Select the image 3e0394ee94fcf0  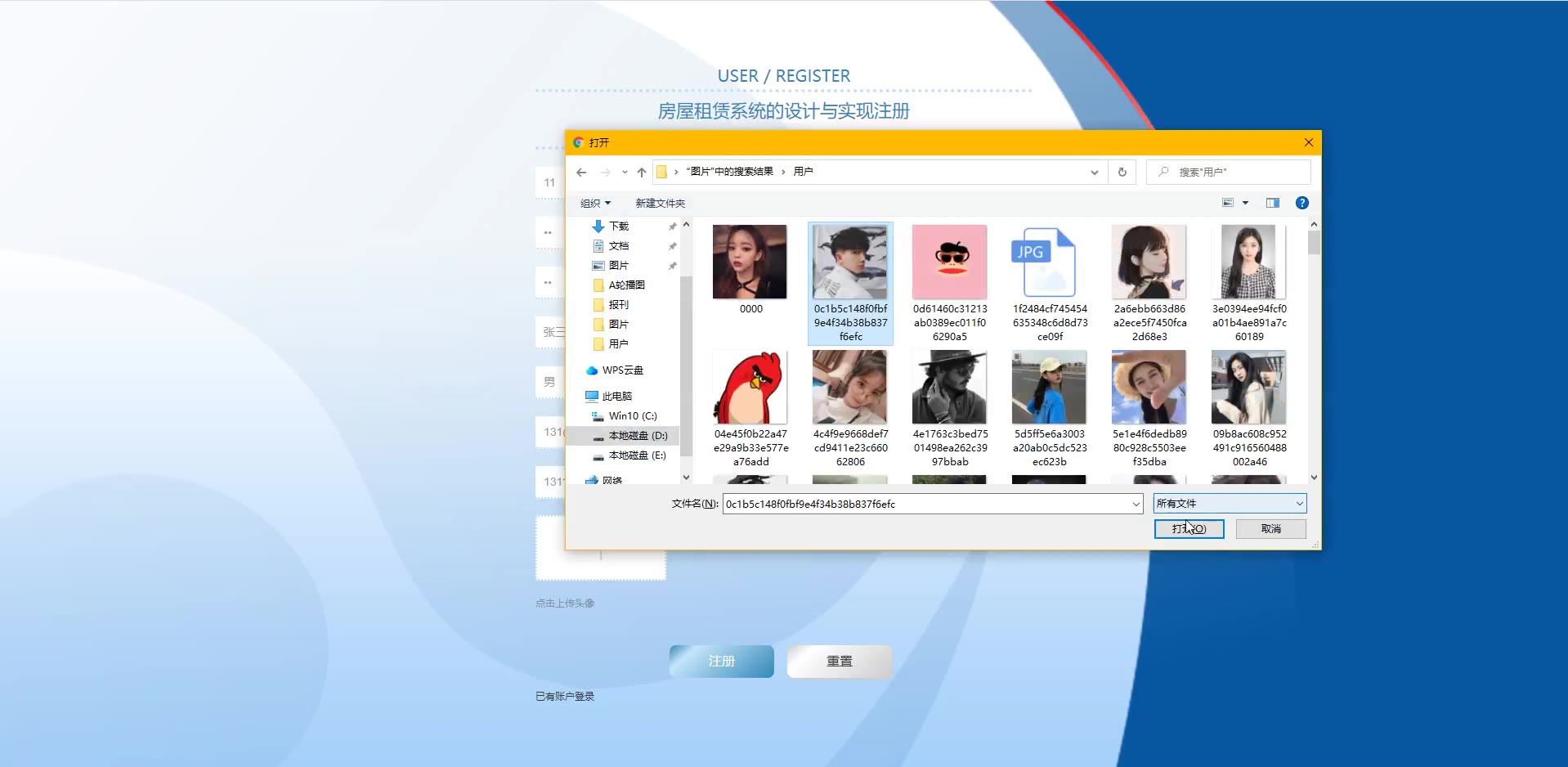coord(1249,283)
